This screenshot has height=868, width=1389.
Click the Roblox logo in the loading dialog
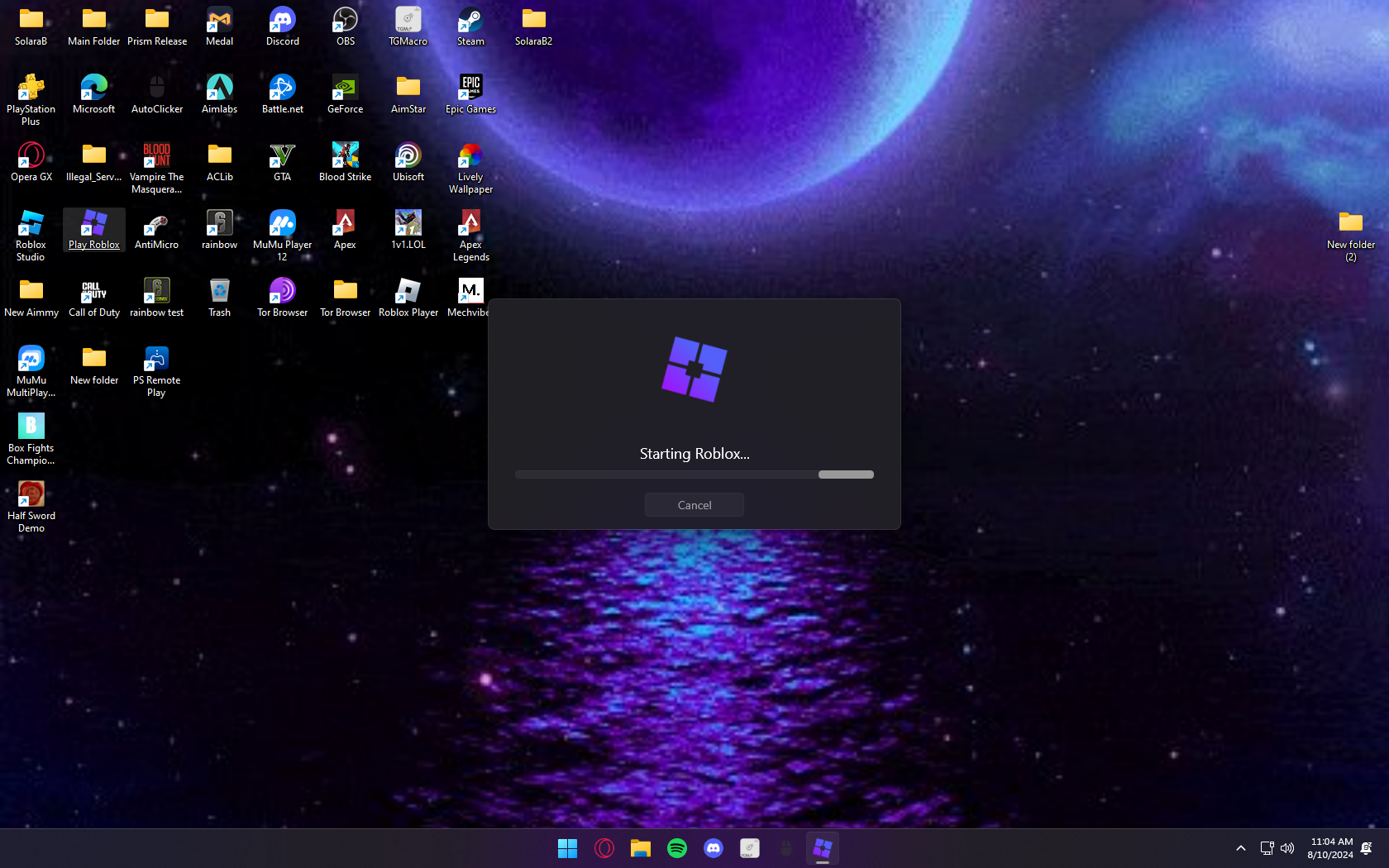[x=694, y=369]
